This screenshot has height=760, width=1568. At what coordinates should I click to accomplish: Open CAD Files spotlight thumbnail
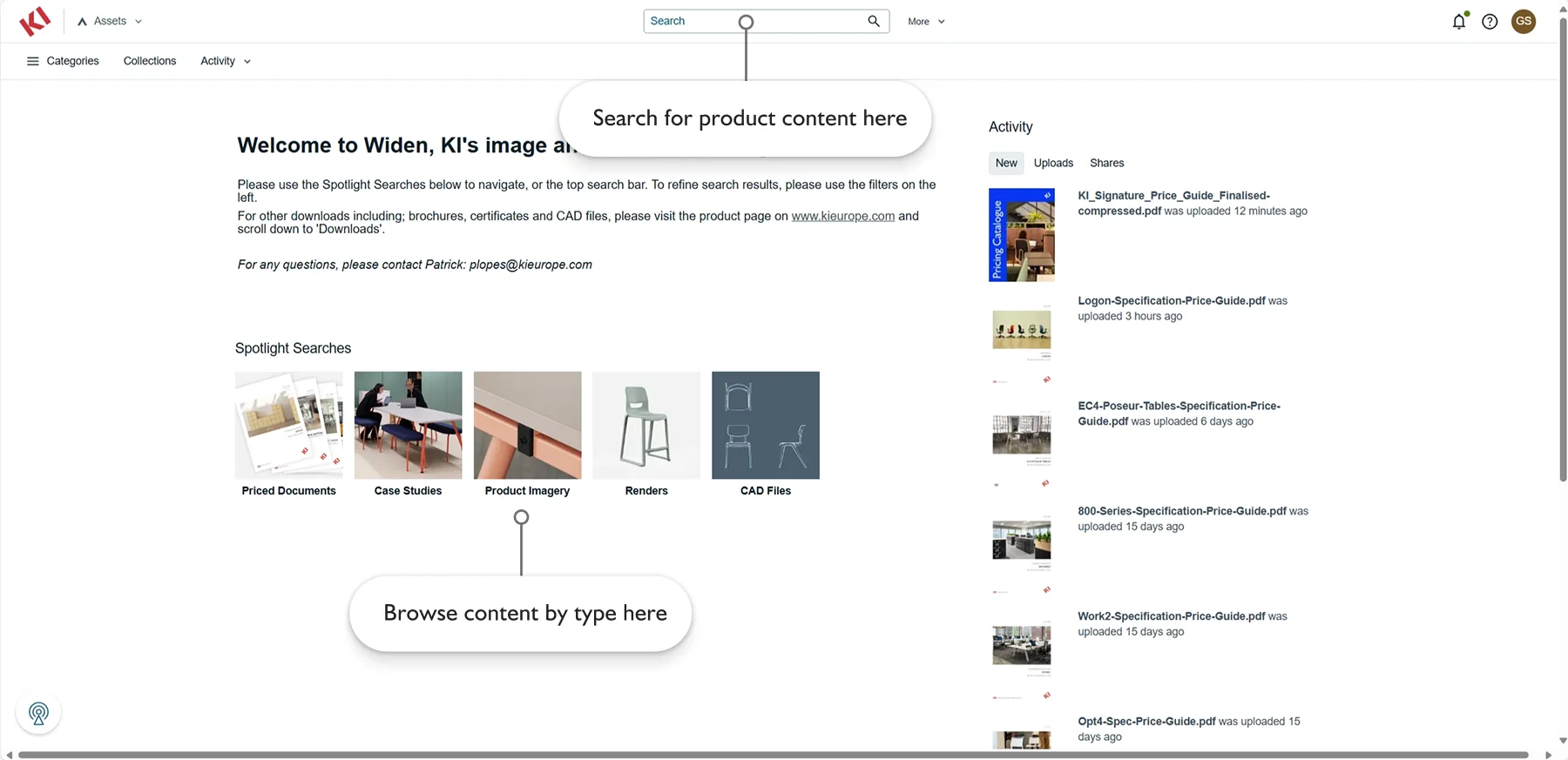click(x=766, y=425)
